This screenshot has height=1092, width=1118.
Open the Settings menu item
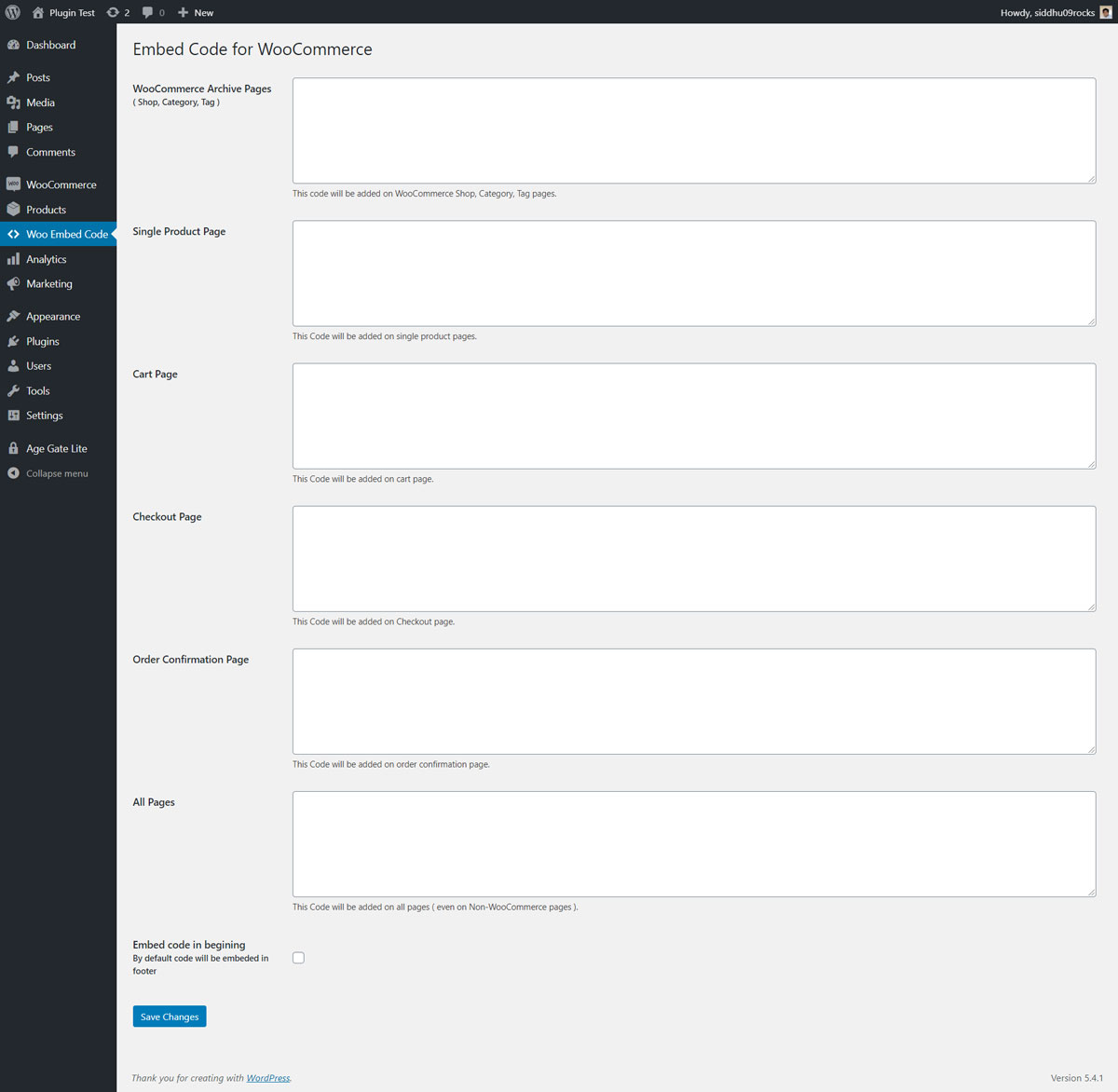point(58,415)
